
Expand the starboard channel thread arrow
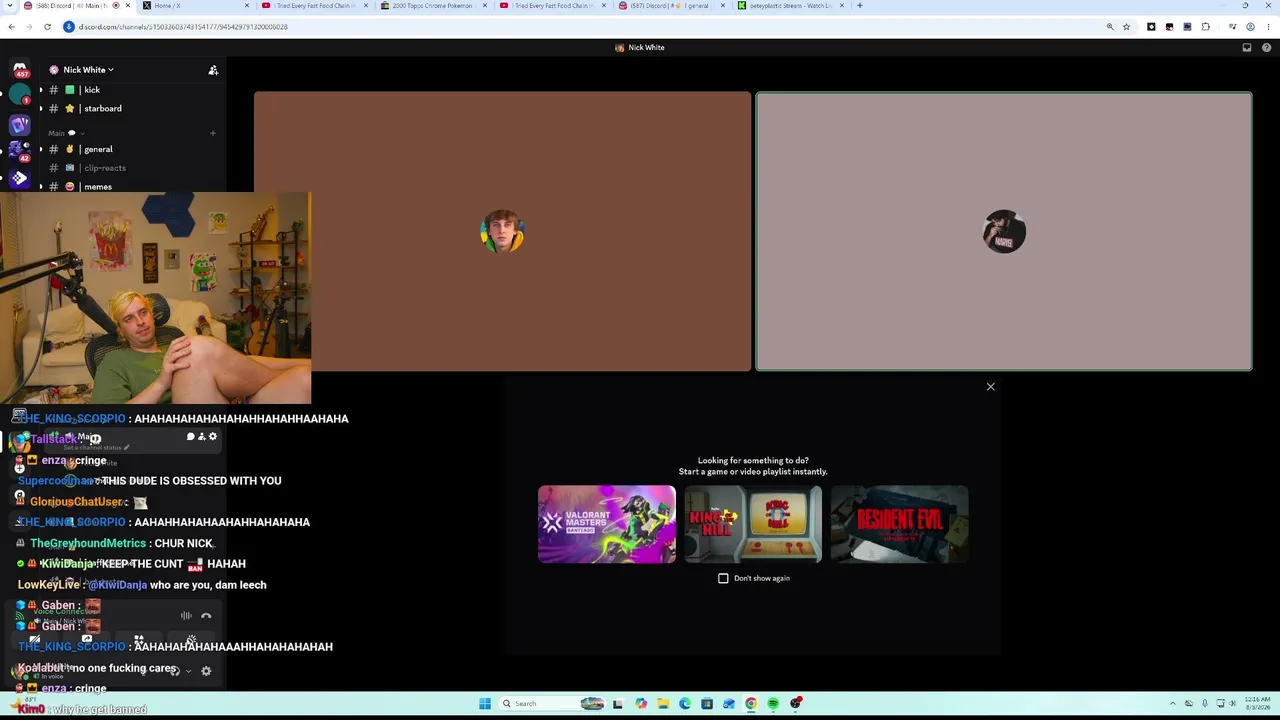pyautogui.click(x=41, y=108)
